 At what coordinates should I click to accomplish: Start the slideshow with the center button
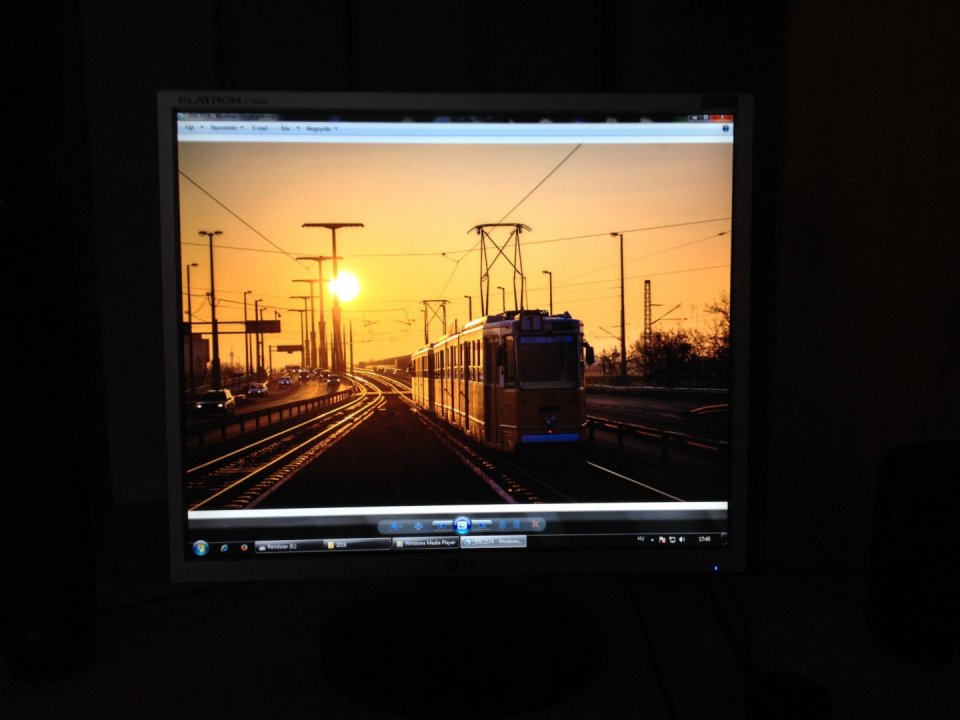coord(462,525)
